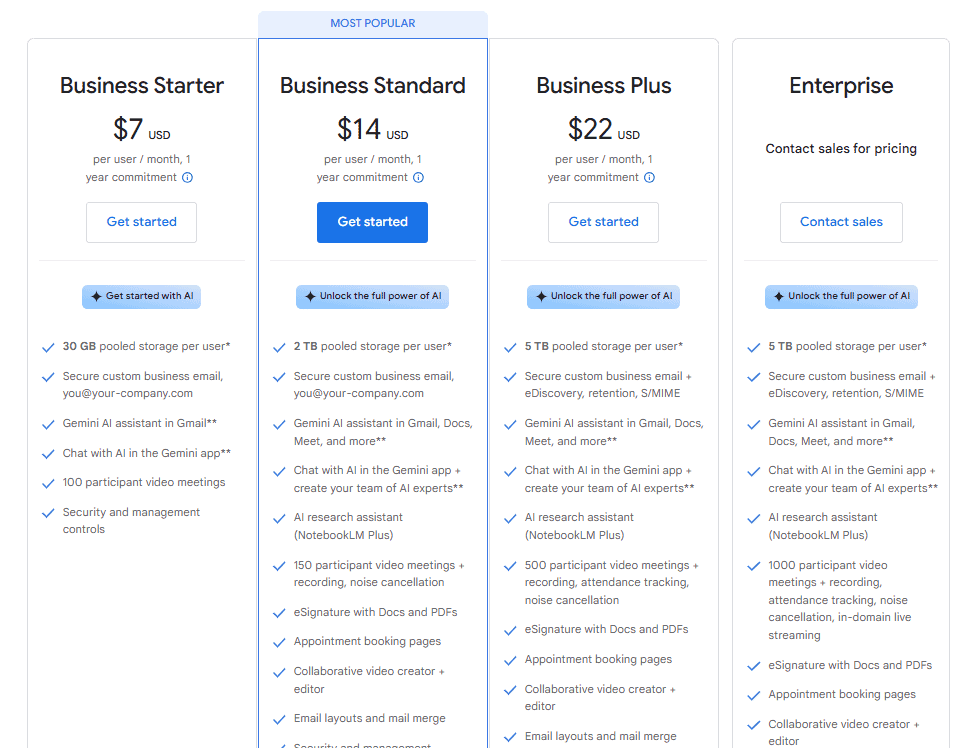Click checkmark beside 30 GB pooled storage
Viewport: 966px width, 748px height.
pyautogui.click(x=48, y=348)
